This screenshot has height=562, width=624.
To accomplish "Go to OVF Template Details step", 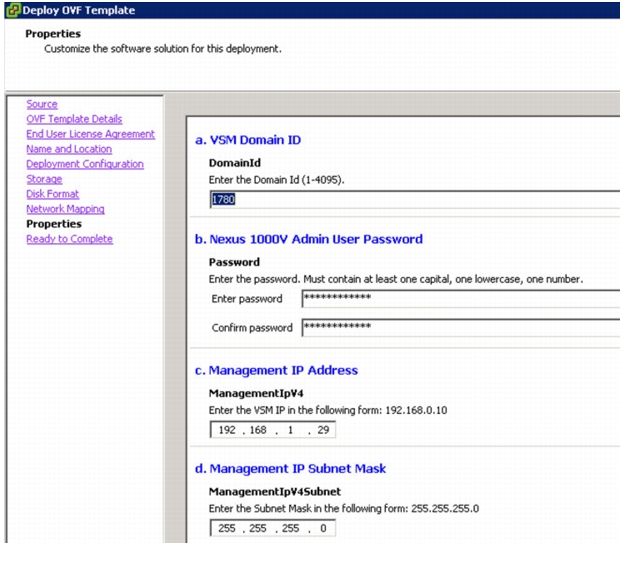I will click(x=74, y=119).
